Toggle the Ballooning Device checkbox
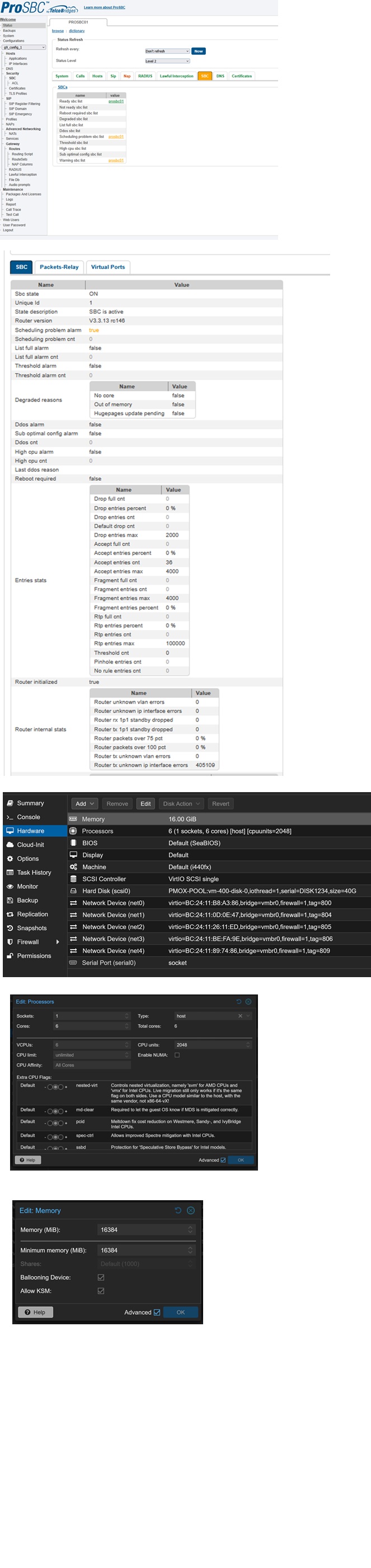This screenshot has height=1568, width=371. tap(101, 1277)
